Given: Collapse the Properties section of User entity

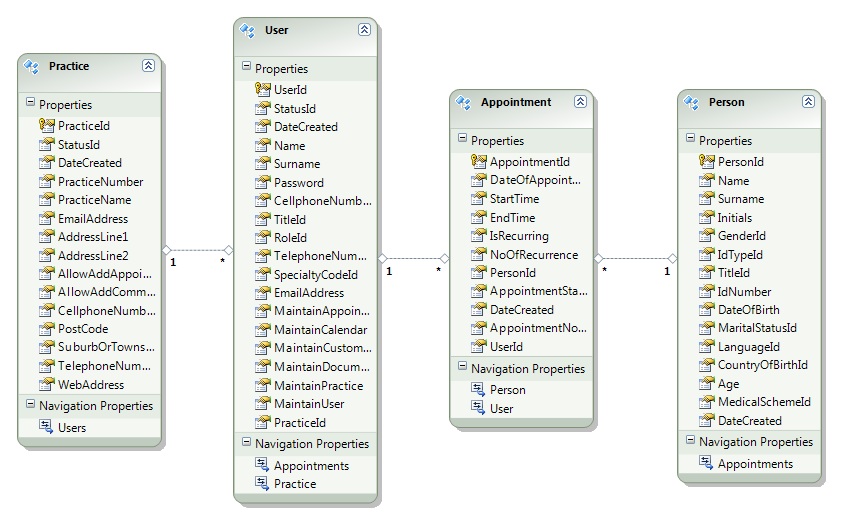Looking at the screenshot, I should [x=246, y=66].
